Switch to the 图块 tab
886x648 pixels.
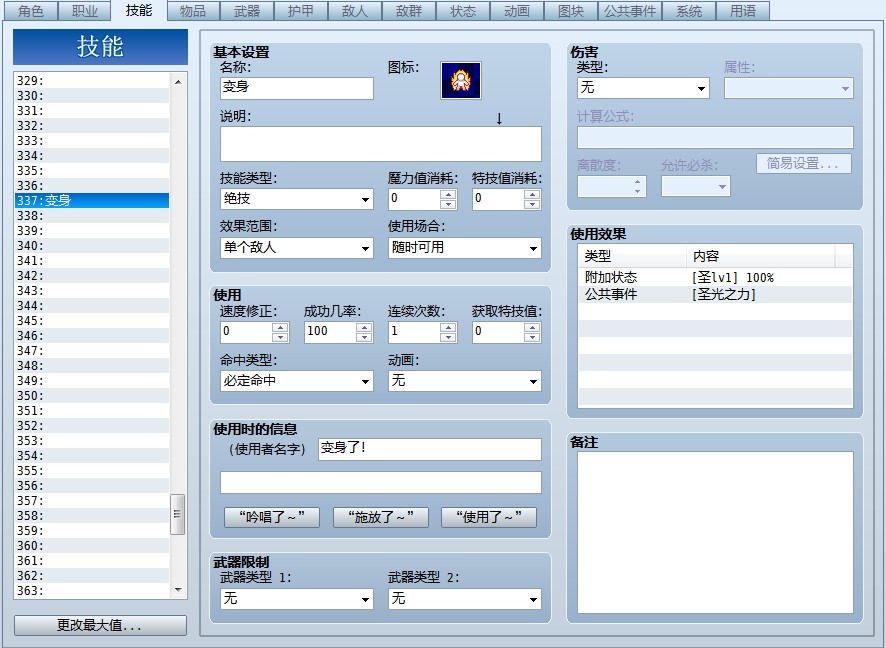point(571,11)
